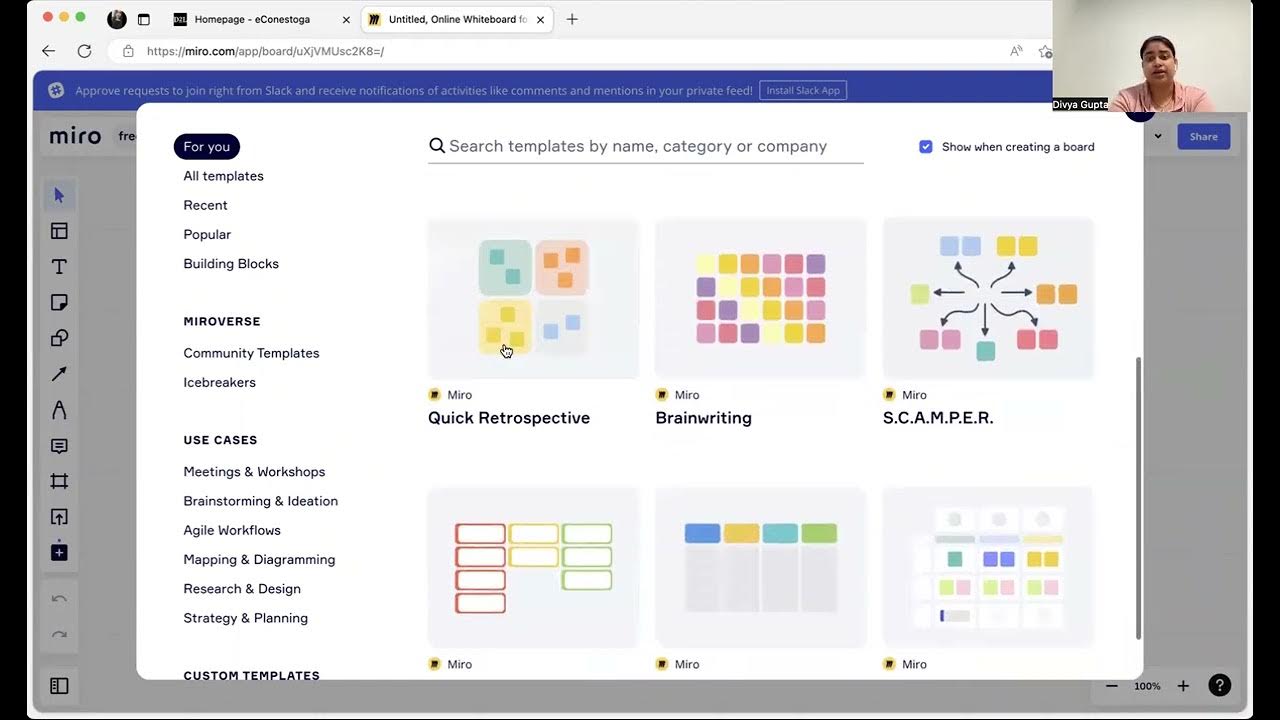
Task: Reload the page
Action: coord(84,51)
